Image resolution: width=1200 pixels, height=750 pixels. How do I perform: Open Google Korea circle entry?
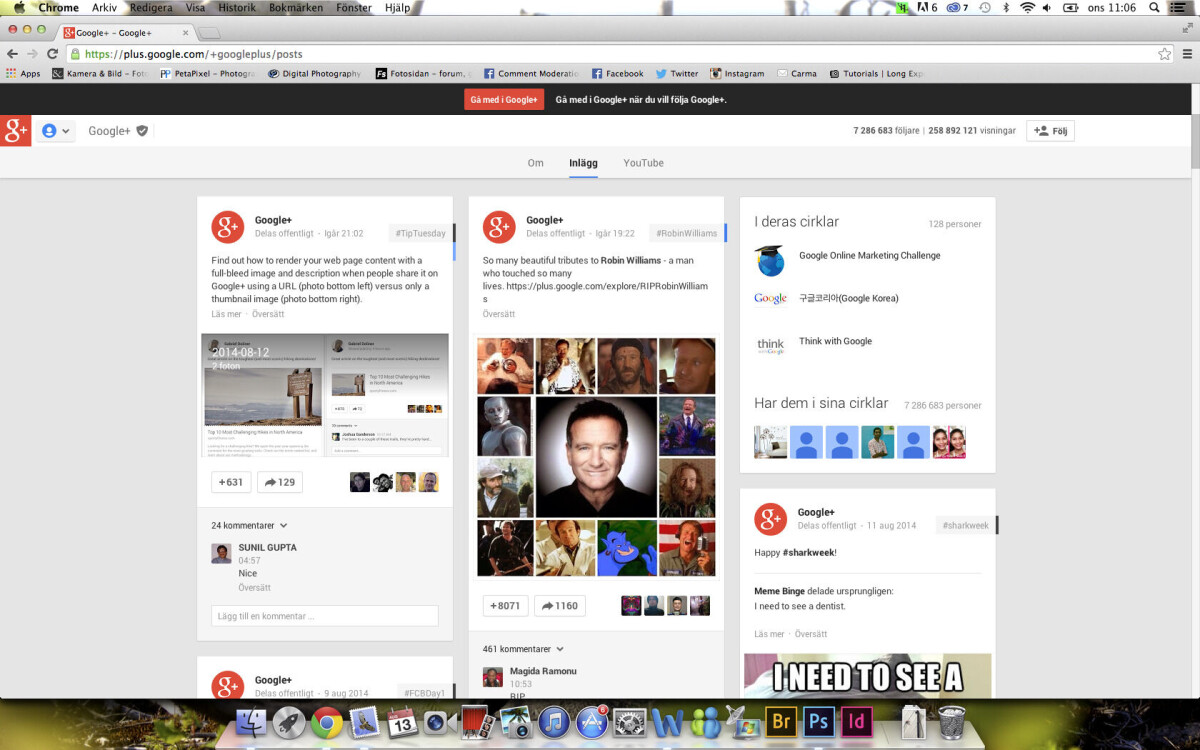(848, 298)
